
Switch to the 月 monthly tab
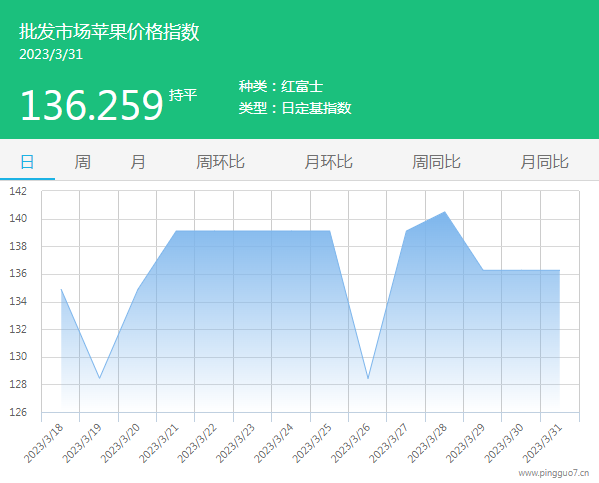click(x=138, y=162)
